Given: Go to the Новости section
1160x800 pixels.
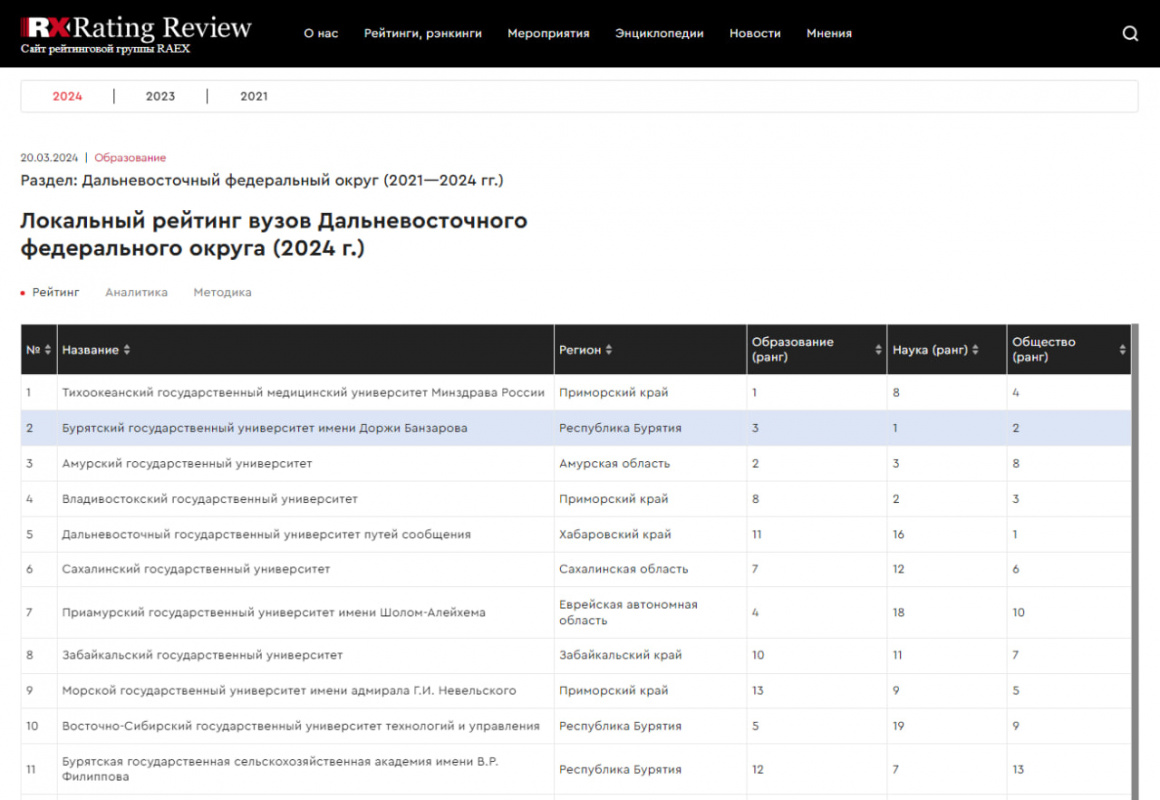Looking at the screenshot, I should point(755,34).
